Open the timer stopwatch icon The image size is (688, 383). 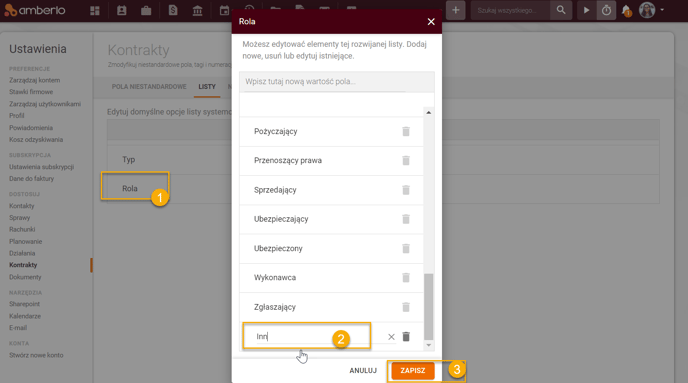[x=606, y=10]
